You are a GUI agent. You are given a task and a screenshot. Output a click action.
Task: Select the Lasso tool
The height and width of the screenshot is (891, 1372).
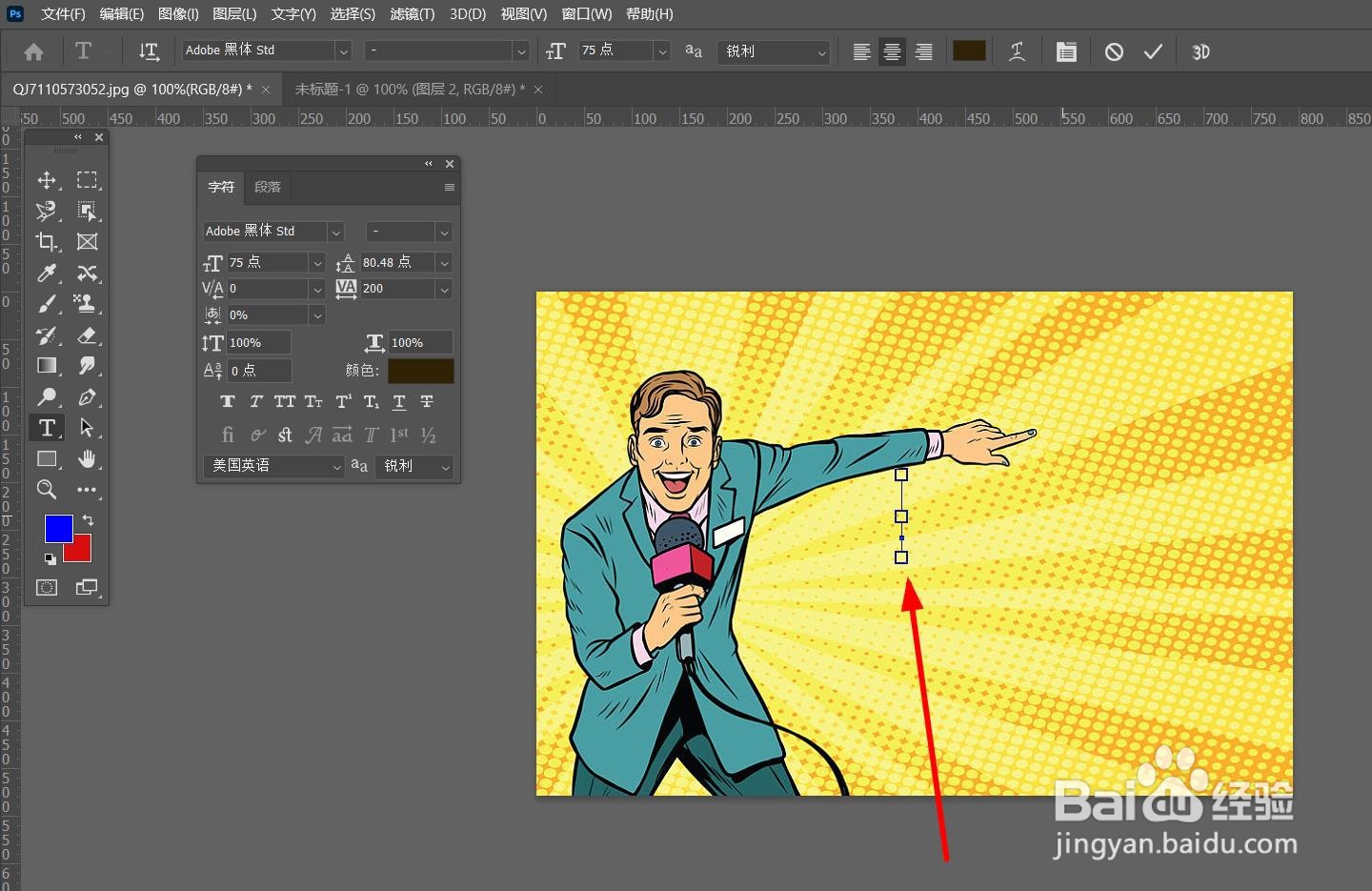coord(47,211)
